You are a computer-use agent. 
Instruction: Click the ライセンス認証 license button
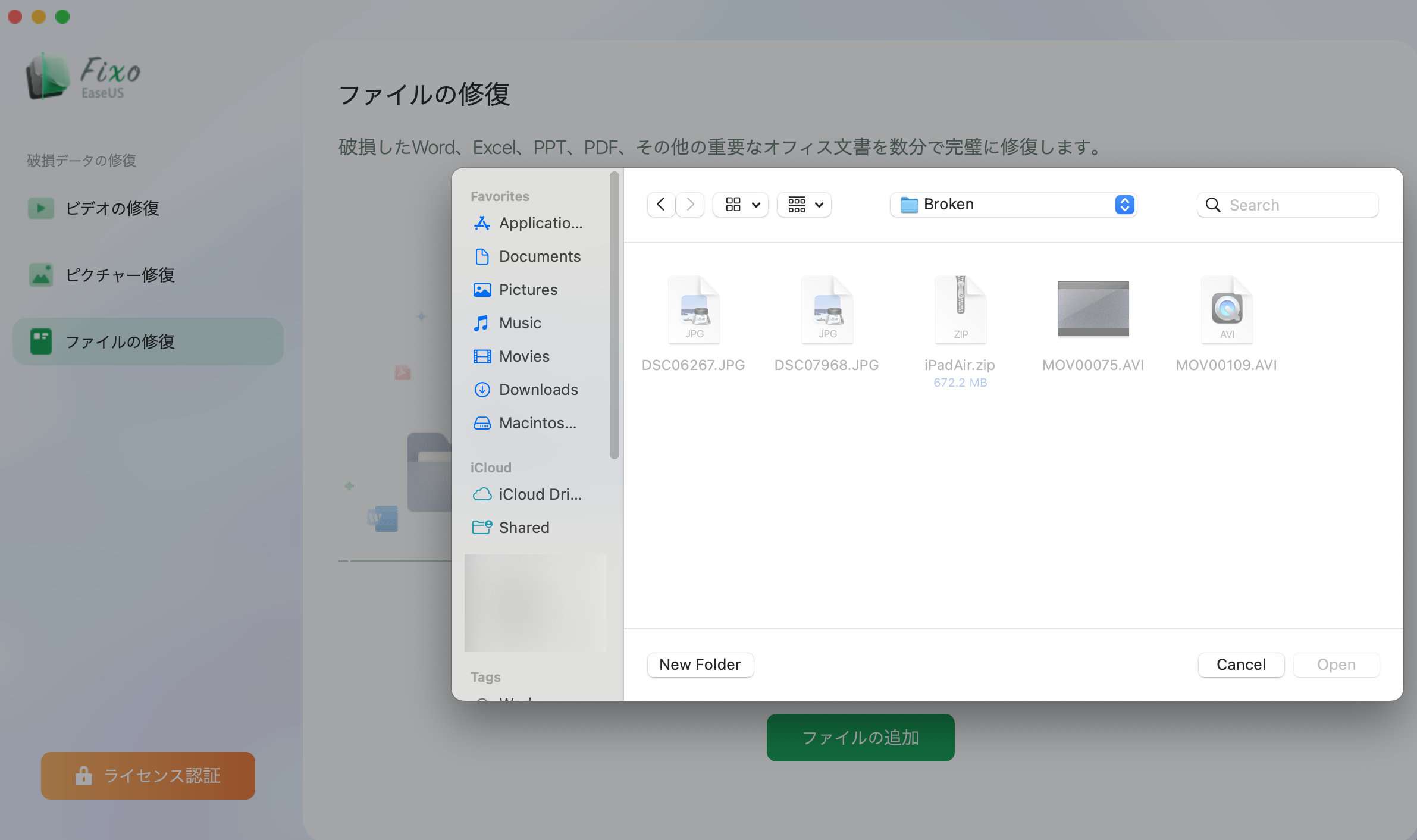(x=148, y=776)
